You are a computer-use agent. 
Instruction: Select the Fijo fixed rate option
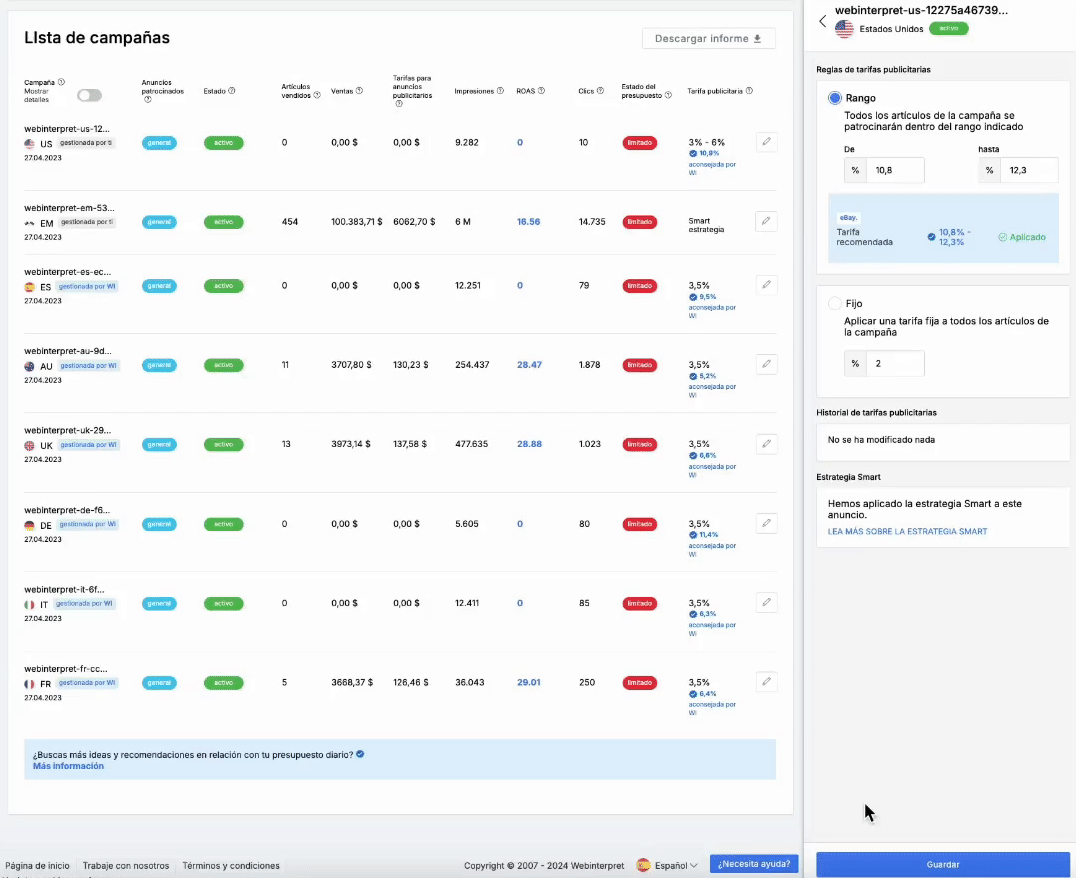coord(835,303)
